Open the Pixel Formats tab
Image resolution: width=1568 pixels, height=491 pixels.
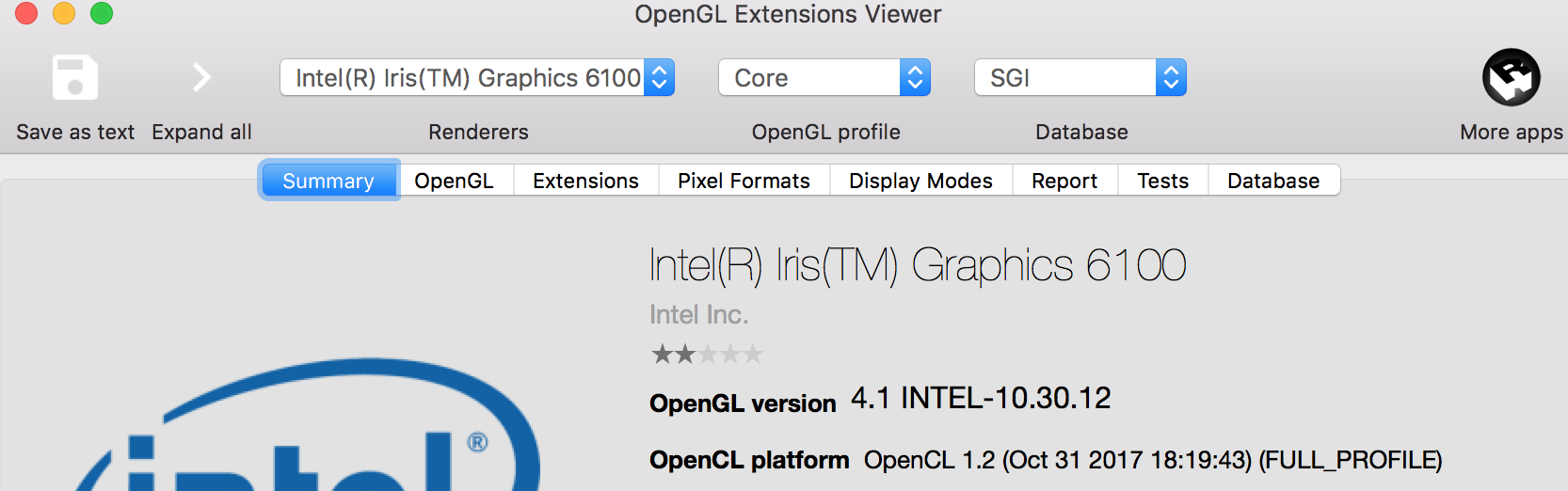coord(744,181)
